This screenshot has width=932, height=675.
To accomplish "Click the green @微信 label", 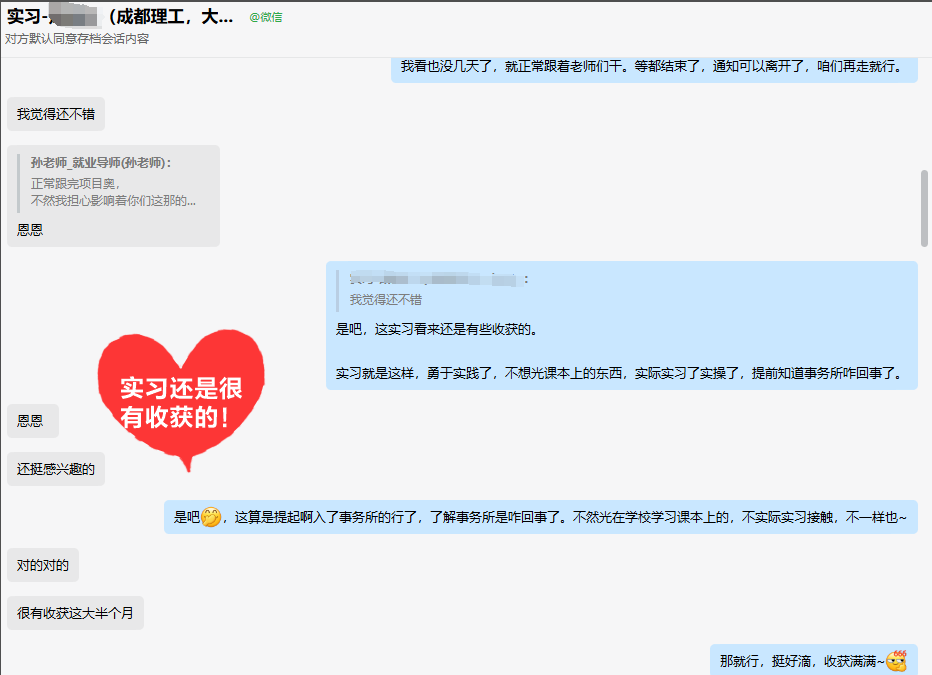I will pyautogui.click(x=266, y=17).
